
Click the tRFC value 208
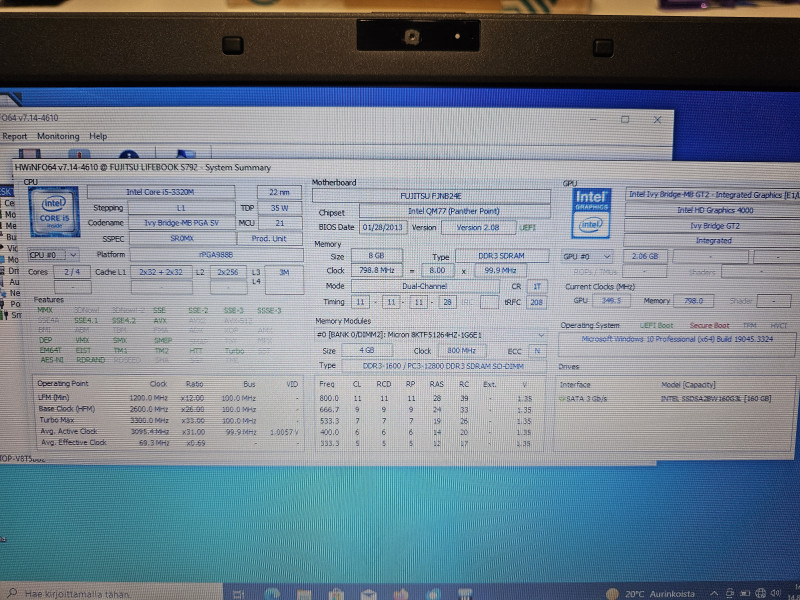[x=536, y=302]
